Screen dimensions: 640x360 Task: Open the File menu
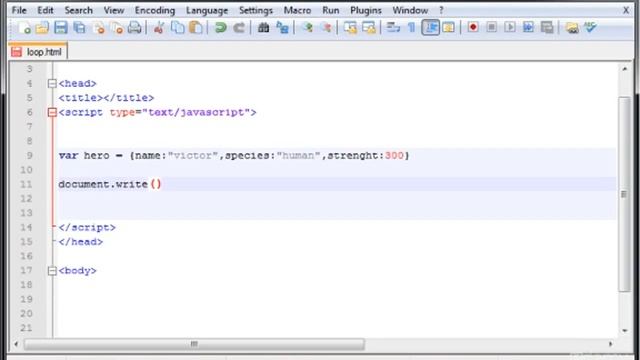point(19,10)
